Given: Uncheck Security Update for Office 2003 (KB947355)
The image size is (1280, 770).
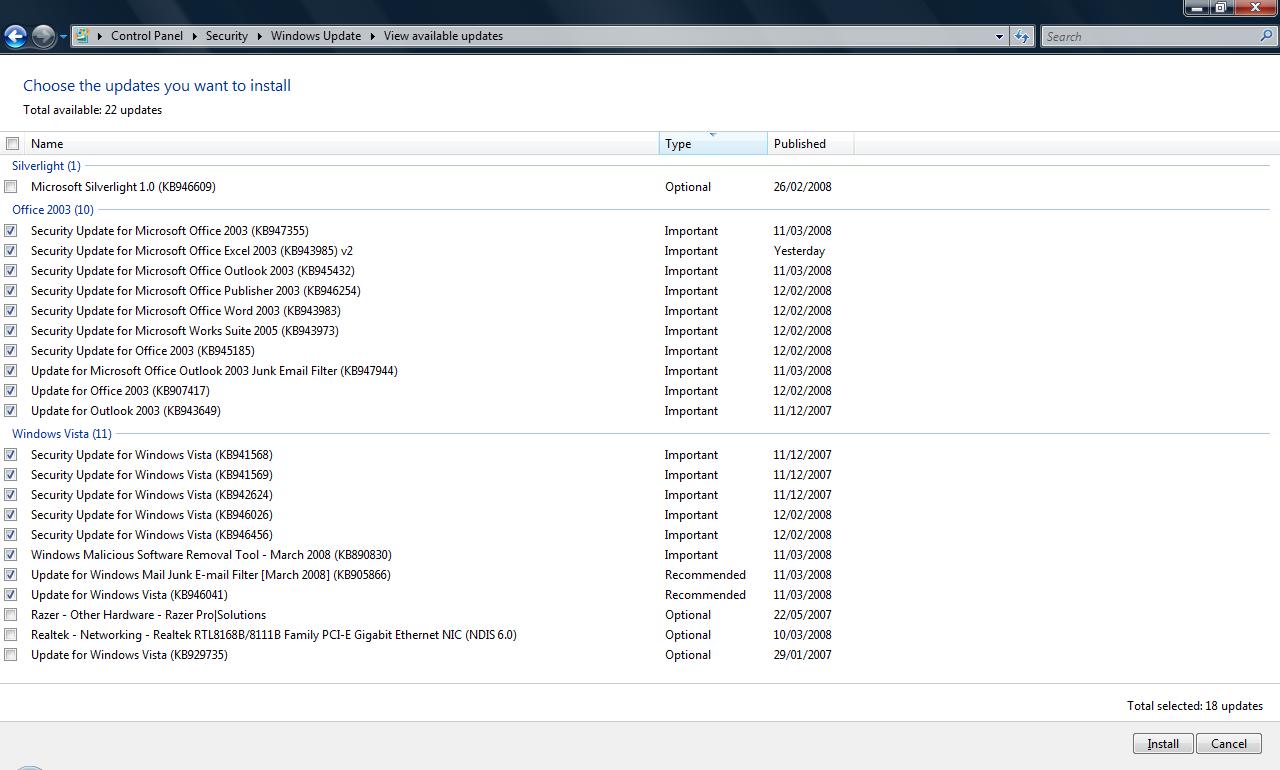Looking at the screenshot, I should point(11,231).
